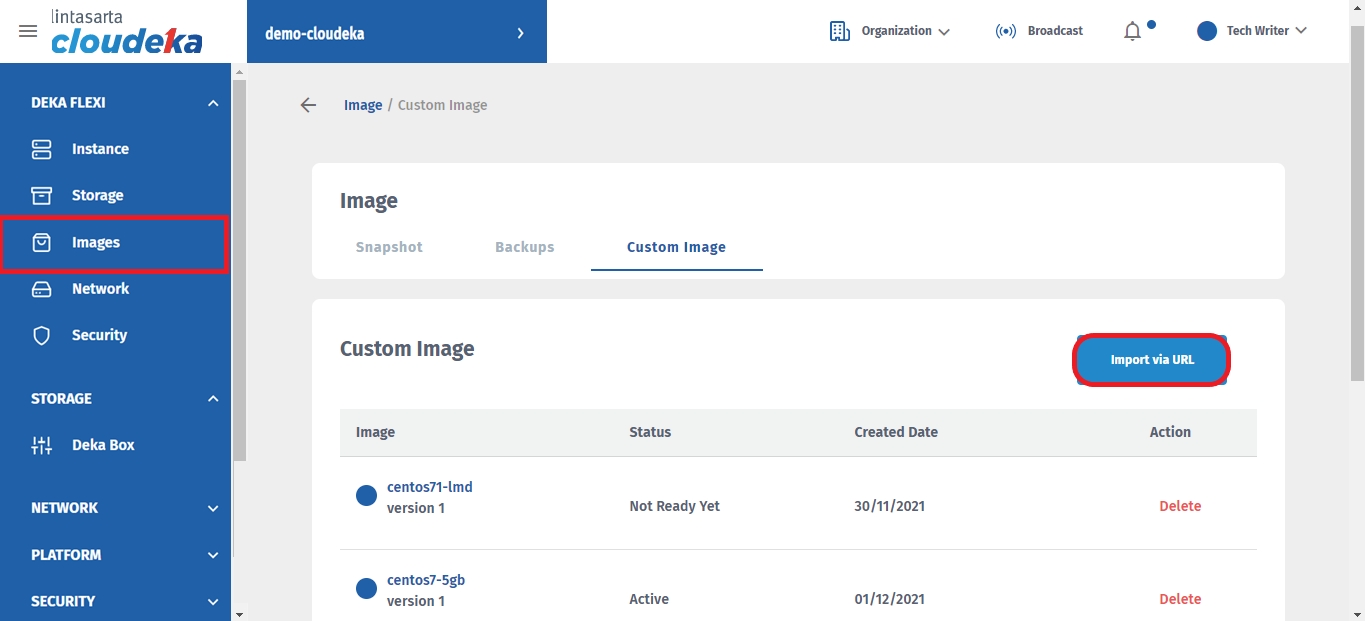
Task: Open Instance from the sidebar
Action: click(x=99, y=149)
